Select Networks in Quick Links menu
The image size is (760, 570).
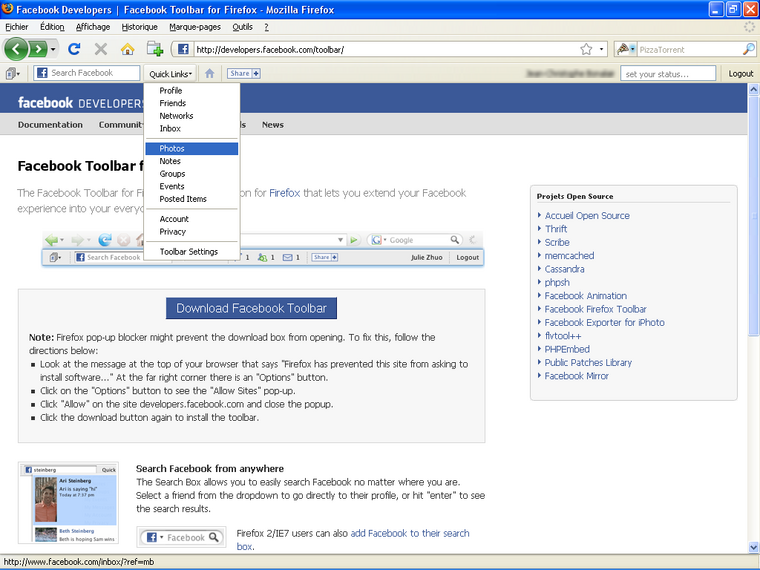[x=191, y=116]
